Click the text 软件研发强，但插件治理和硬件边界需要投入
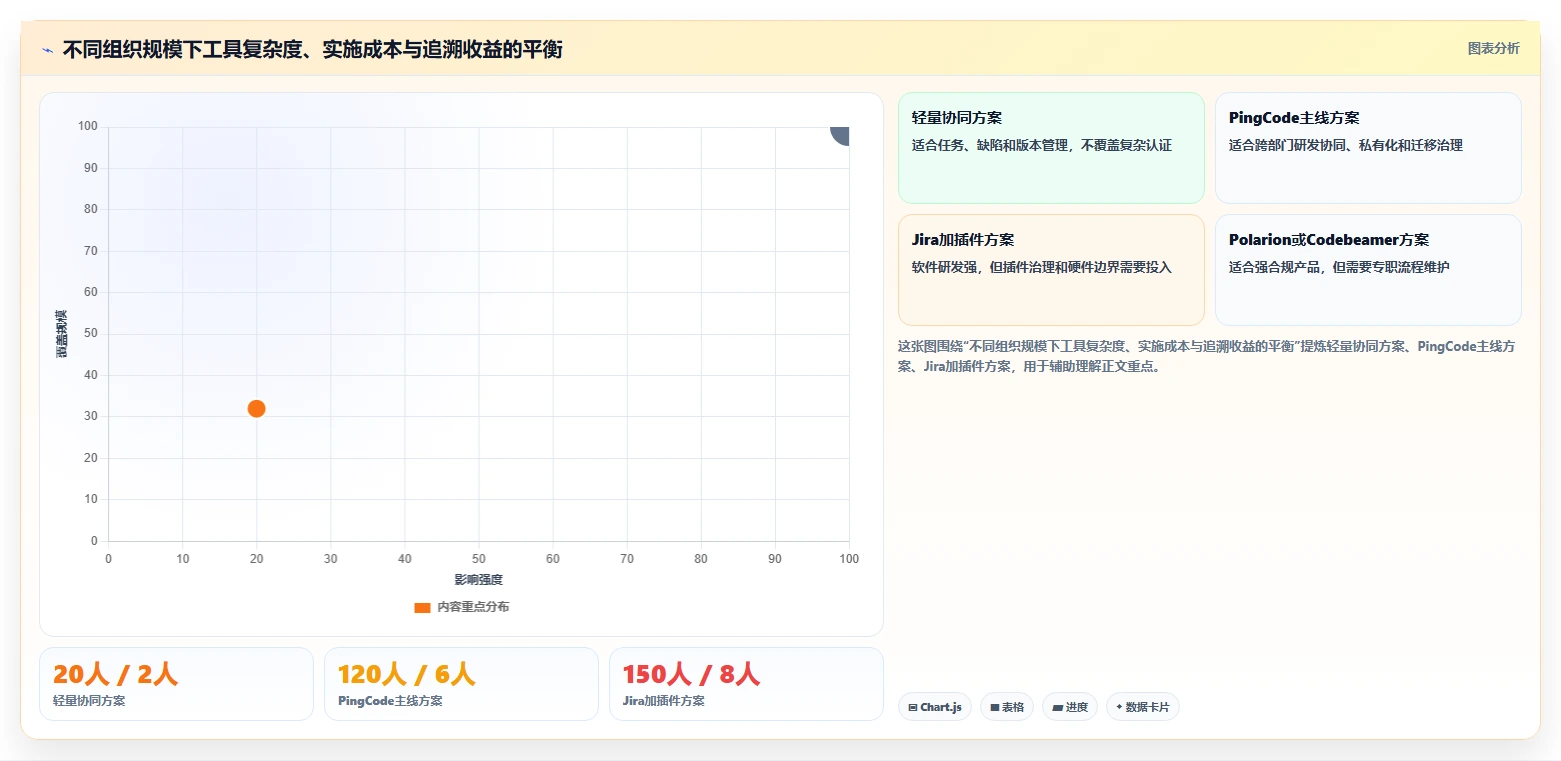 tap(1041, 267)
